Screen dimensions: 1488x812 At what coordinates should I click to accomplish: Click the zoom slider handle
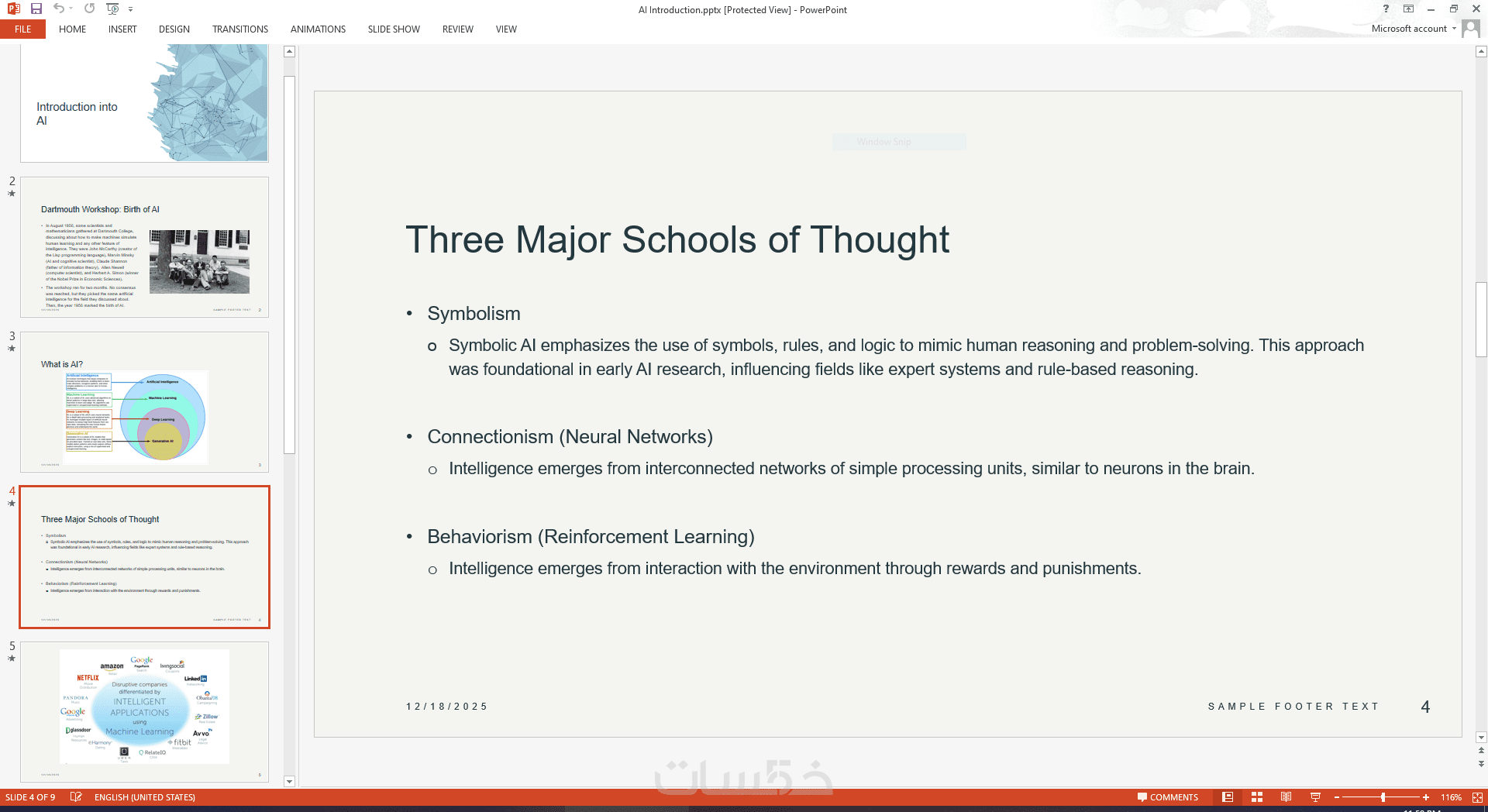1383,797
